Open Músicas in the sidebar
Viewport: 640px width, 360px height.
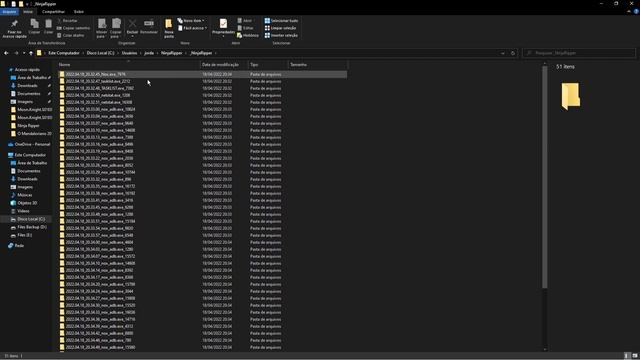(24, 195)
